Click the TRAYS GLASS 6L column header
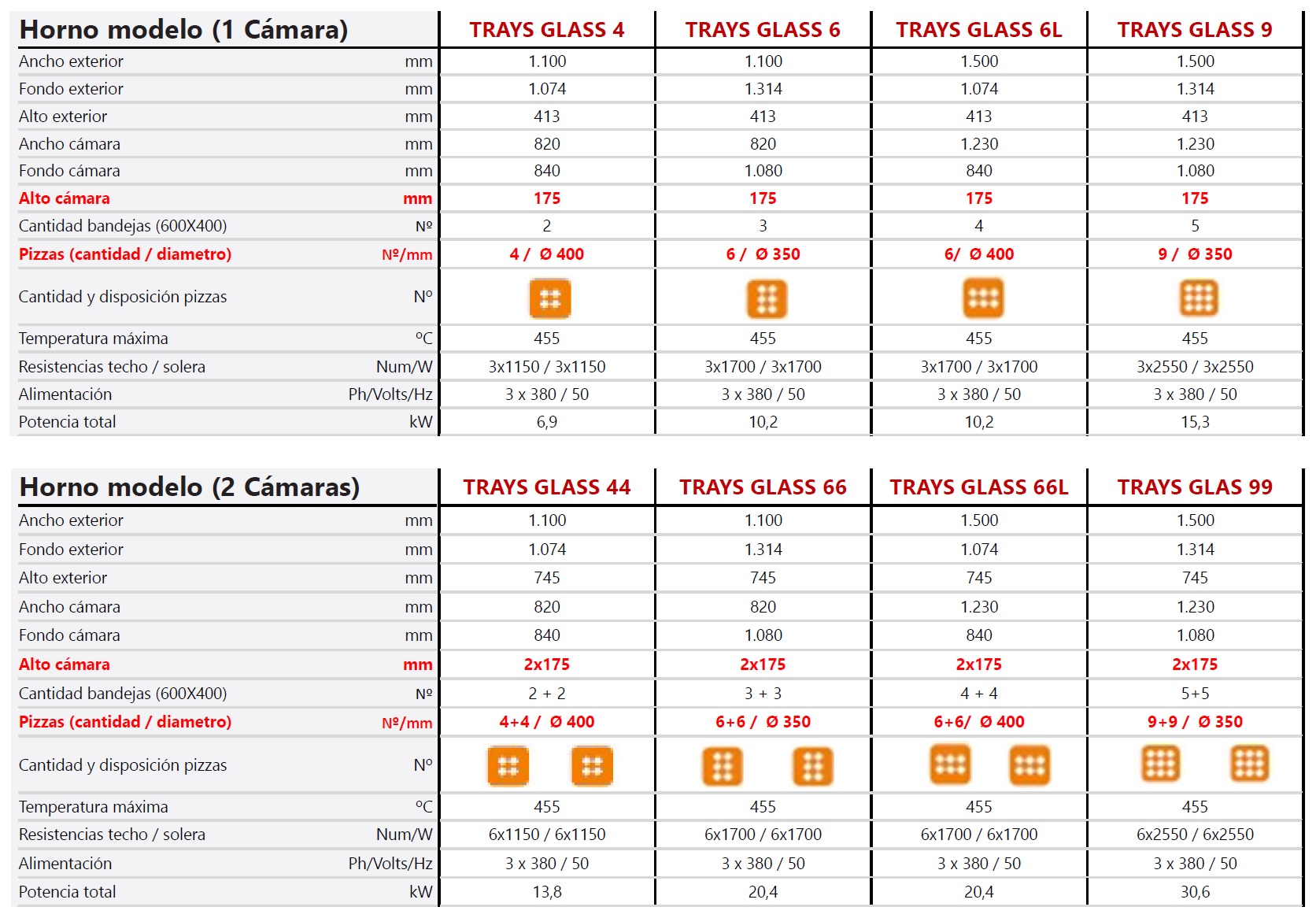Image resolution: width=1316 pixels, height=918 pixels. 979,30
